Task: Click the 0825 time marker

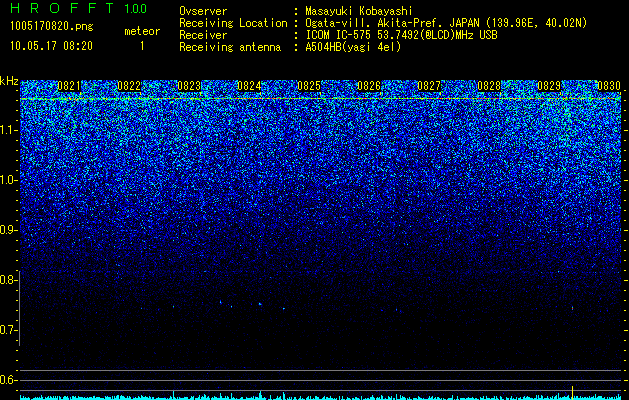Action: pos(309,86)
